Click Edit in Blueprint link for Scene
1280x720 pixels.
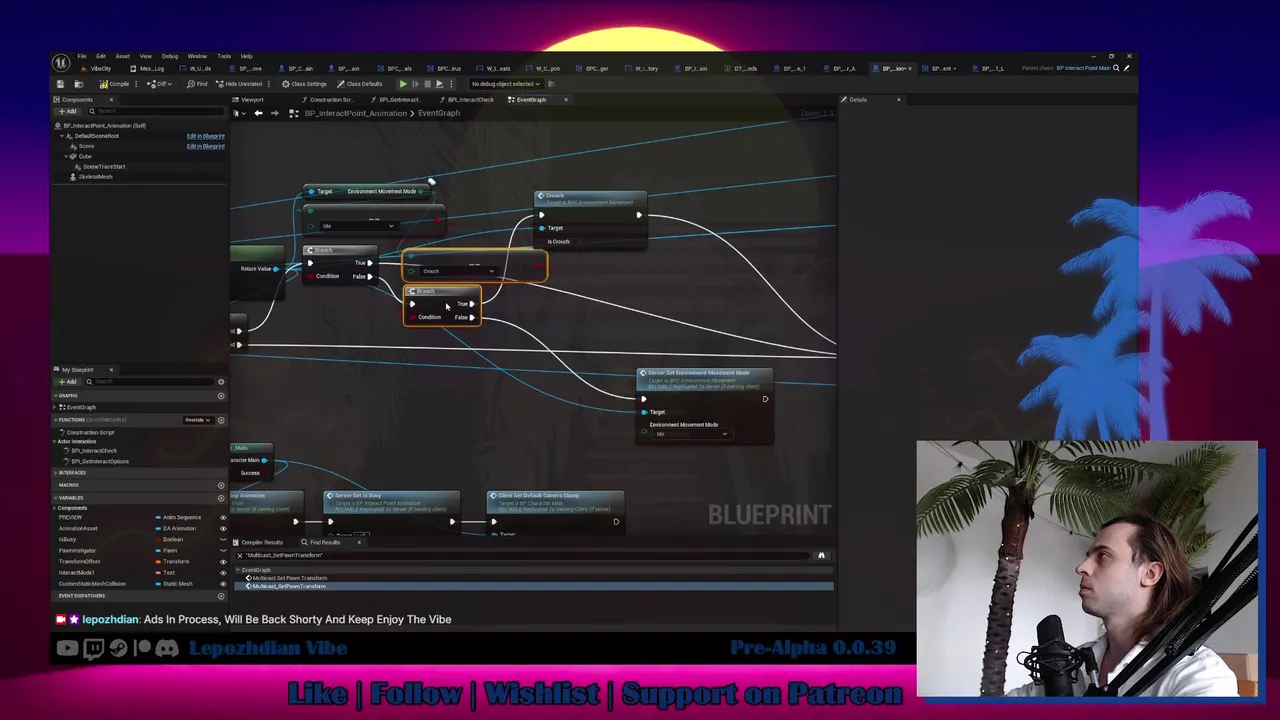[x=205, y=146]
